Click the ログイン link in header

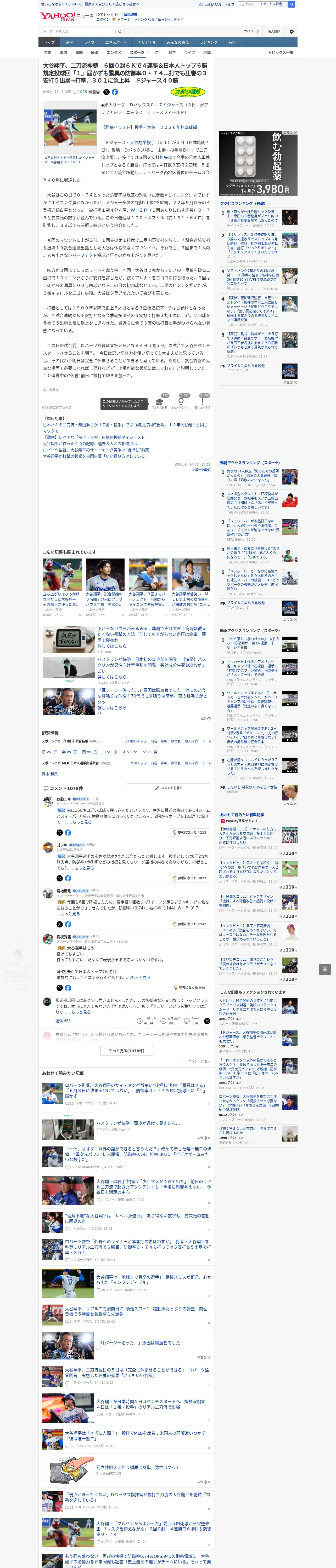(103, 20)
